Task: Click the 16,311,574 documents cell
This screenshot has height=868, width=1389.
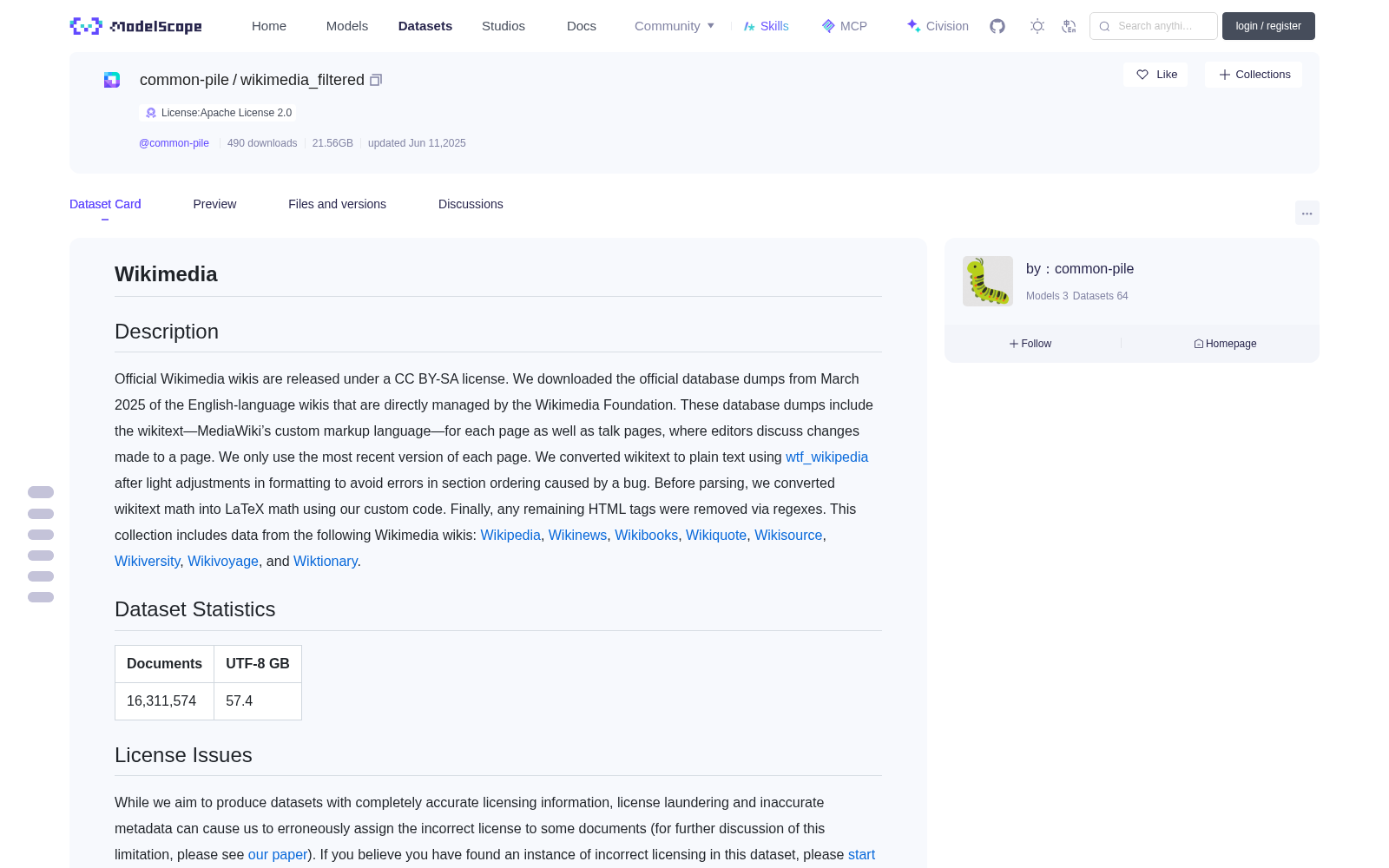Action: click(164, 701)
